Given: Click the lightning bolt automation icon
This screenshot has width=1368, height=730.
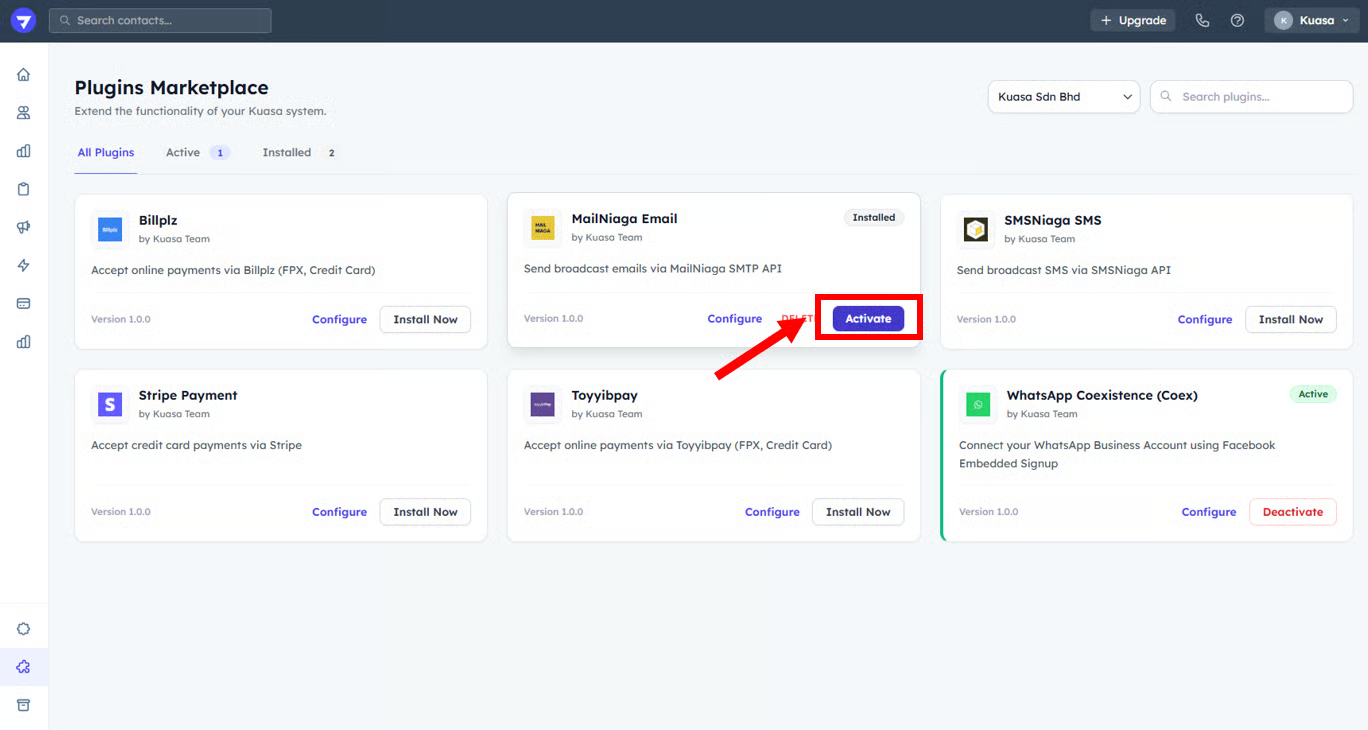Looking at the screenshot, I should click(x=24, y=265).
